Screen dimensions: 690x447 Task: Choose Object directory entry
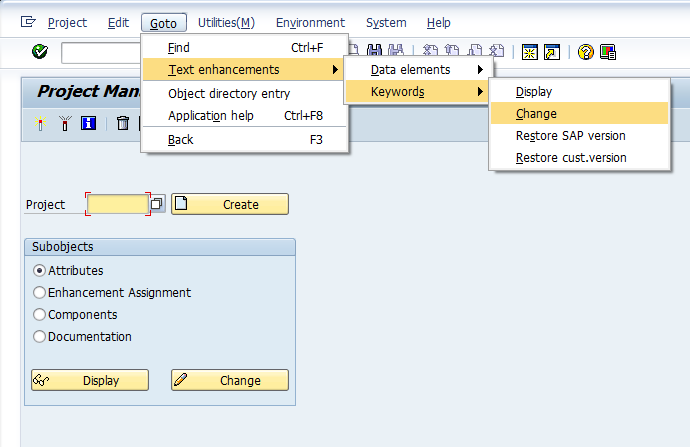tap(245, 93)
